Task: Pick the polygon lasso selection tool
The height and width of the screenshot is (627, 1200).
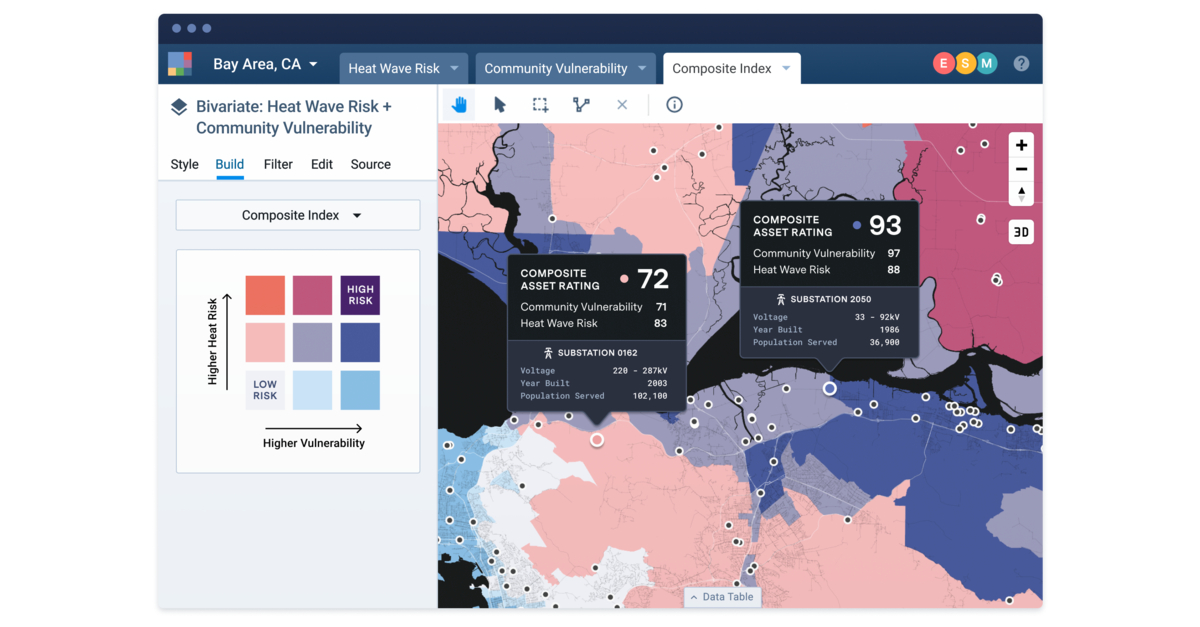Action: pos(581,104)
